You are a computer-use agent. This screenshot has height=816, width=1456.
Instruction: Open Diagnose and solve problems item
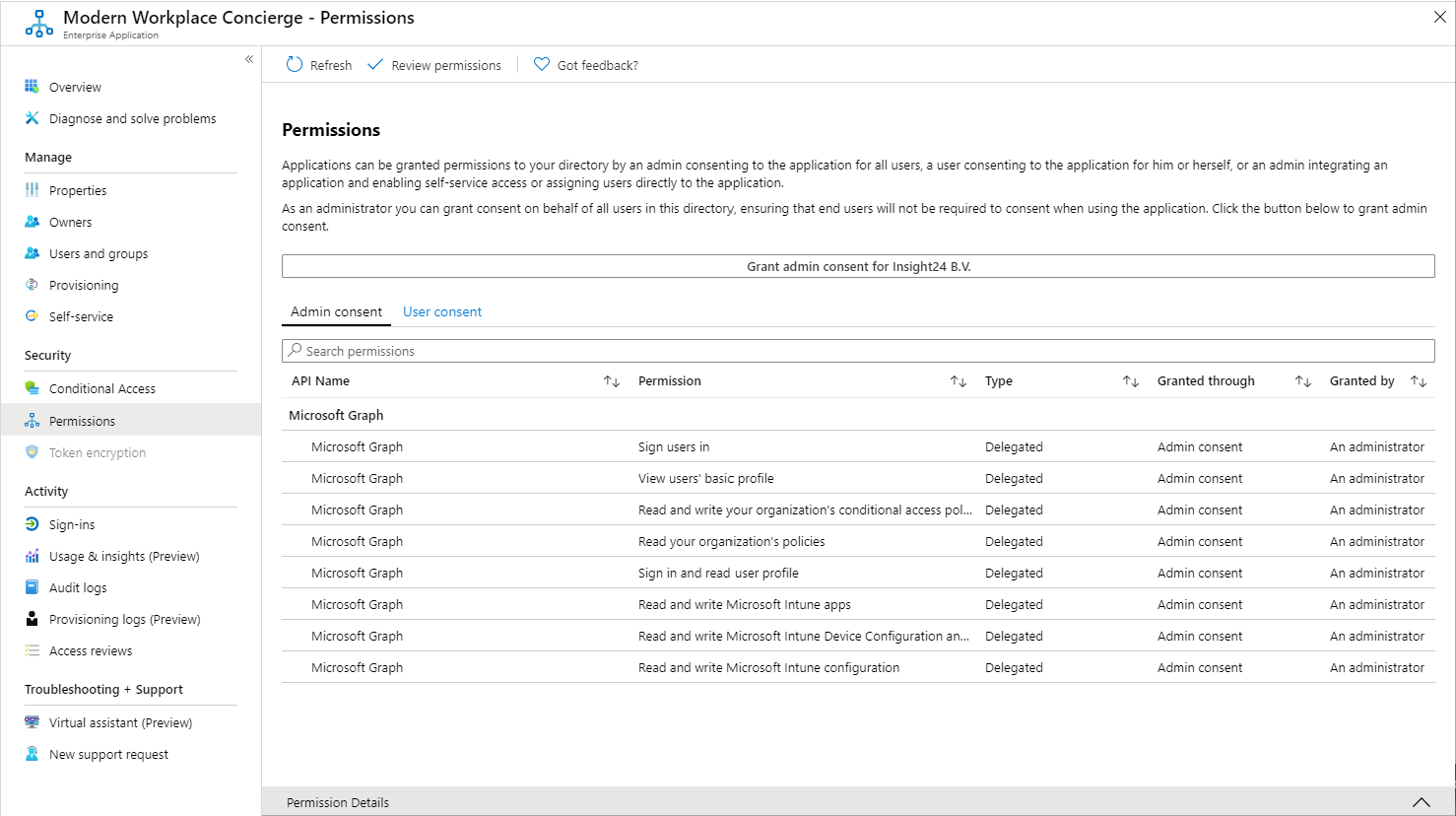pos(131,118)
